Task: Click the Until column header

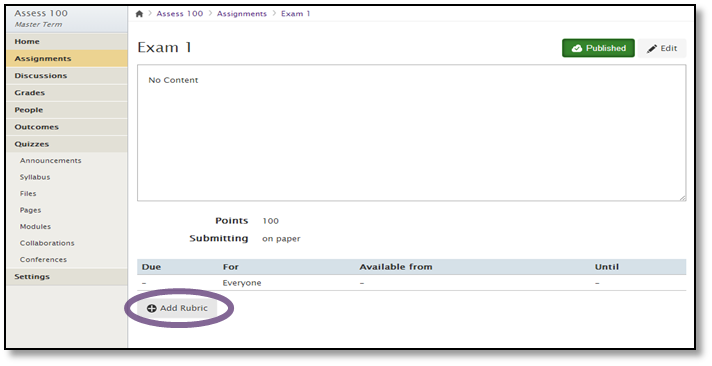Action: click(607, 267)
